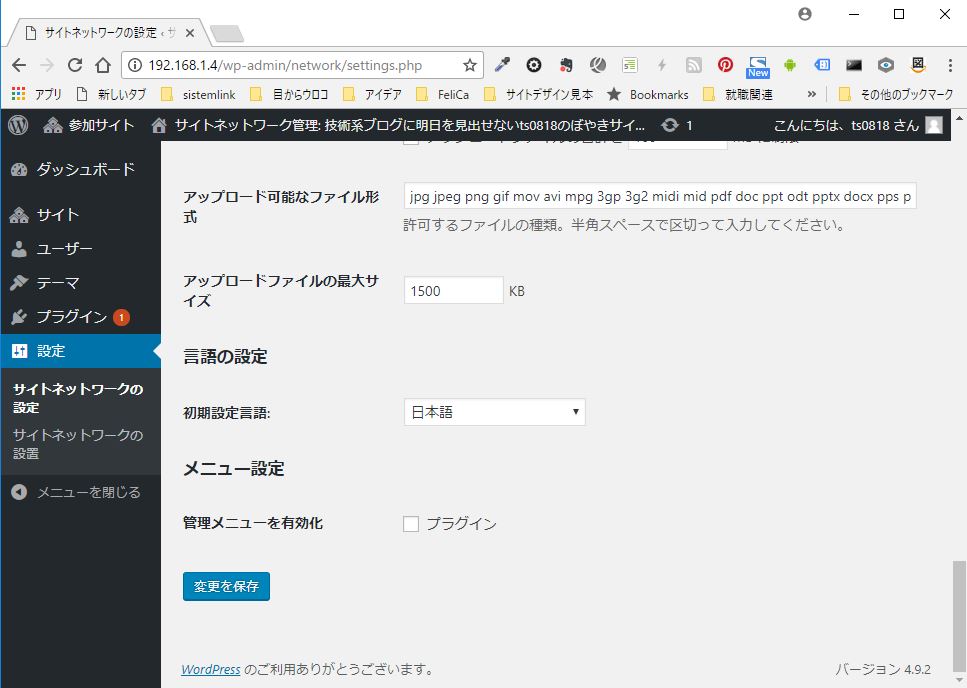Open the Chrome three-dot menu

[x=950, y=65]
